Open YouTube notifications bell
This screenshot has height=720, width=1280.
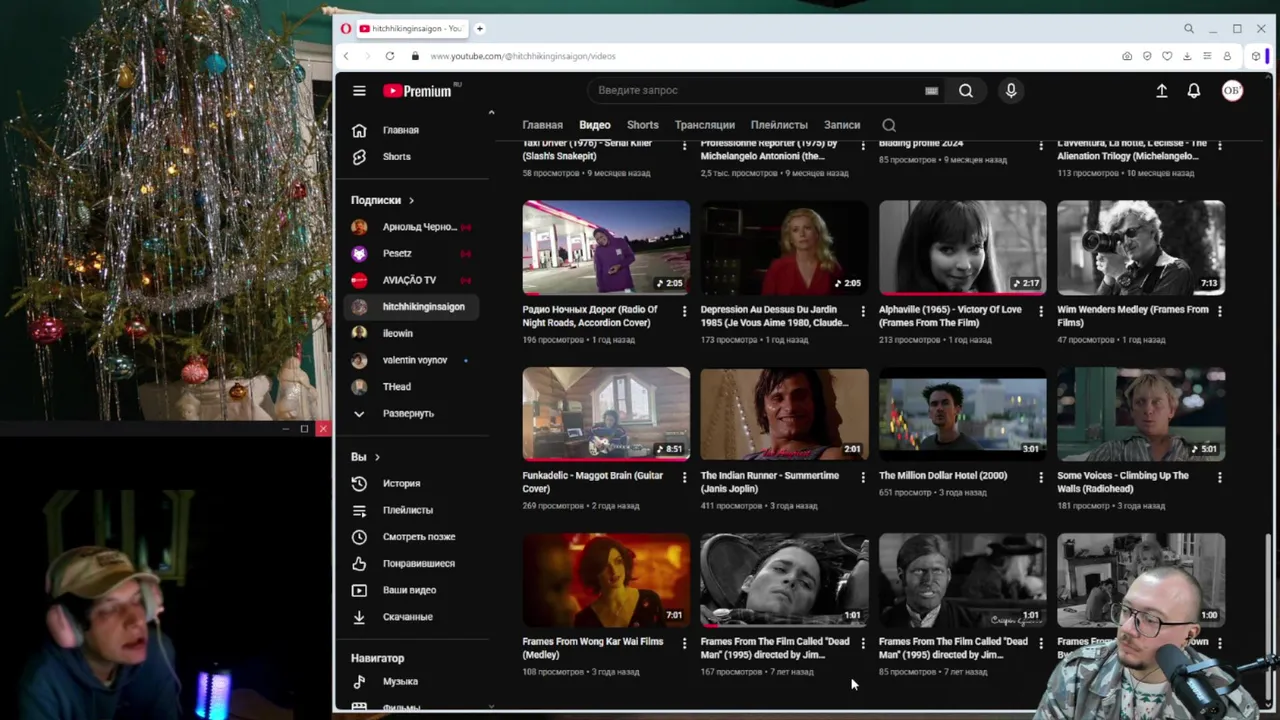[1194, 90]
